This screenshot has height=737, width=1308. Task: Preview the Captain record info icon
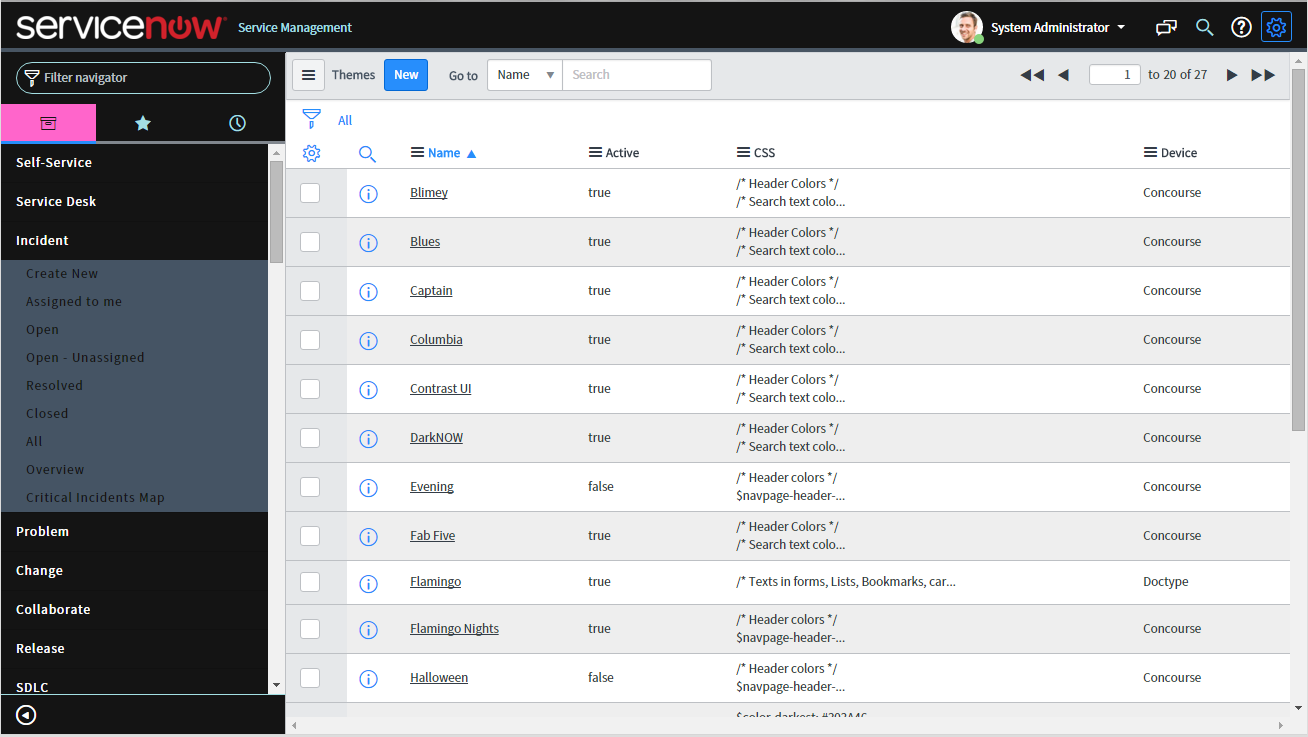point(368,292)
